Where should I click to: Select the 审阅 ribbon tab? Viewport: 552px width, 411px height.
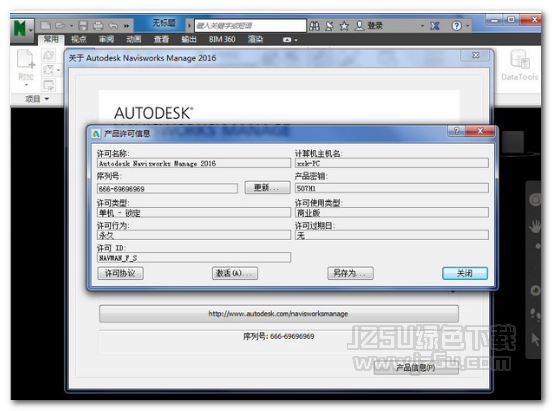click(106, 39)
